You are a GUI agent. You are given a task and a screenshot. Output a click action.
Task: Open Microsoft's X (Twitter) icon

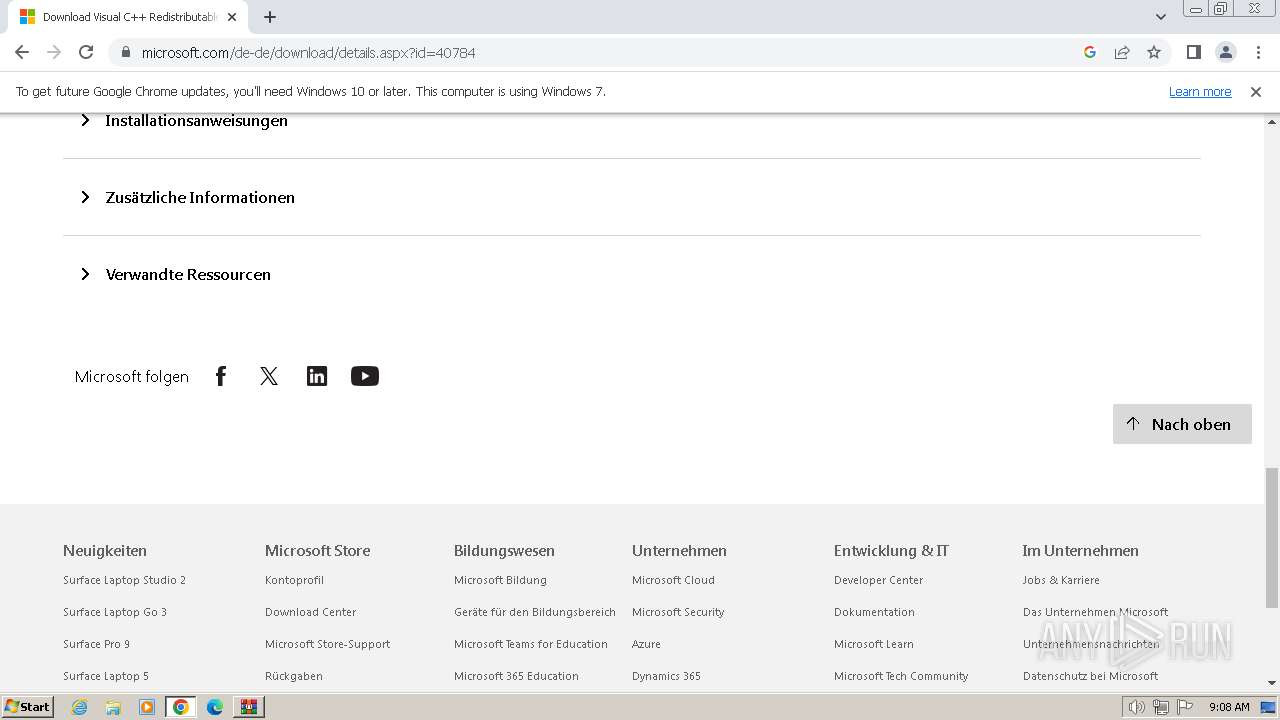(x=269, y=376)
